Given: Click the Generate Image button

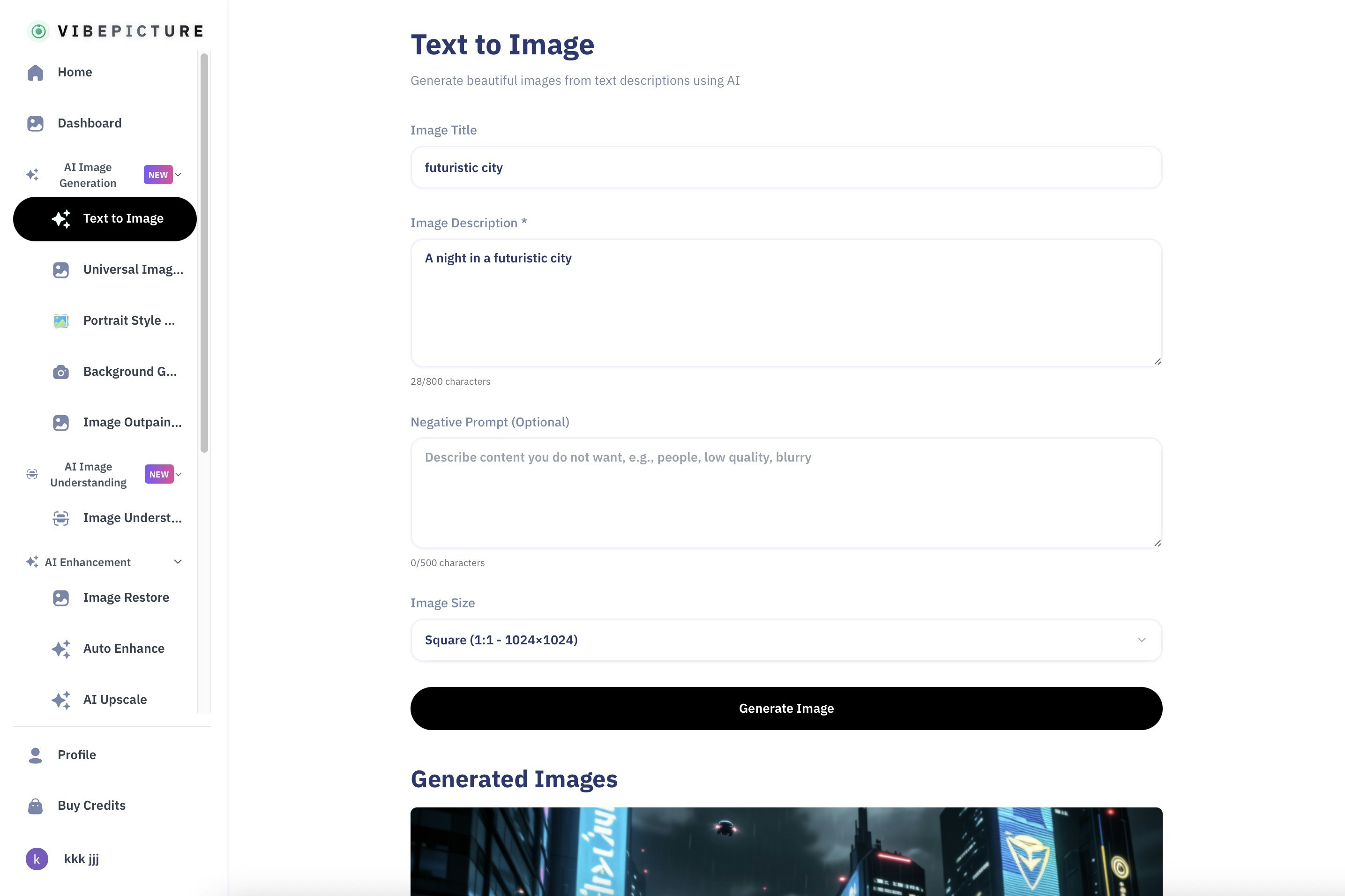Looking at the screenshot, I should coord(785,708).
